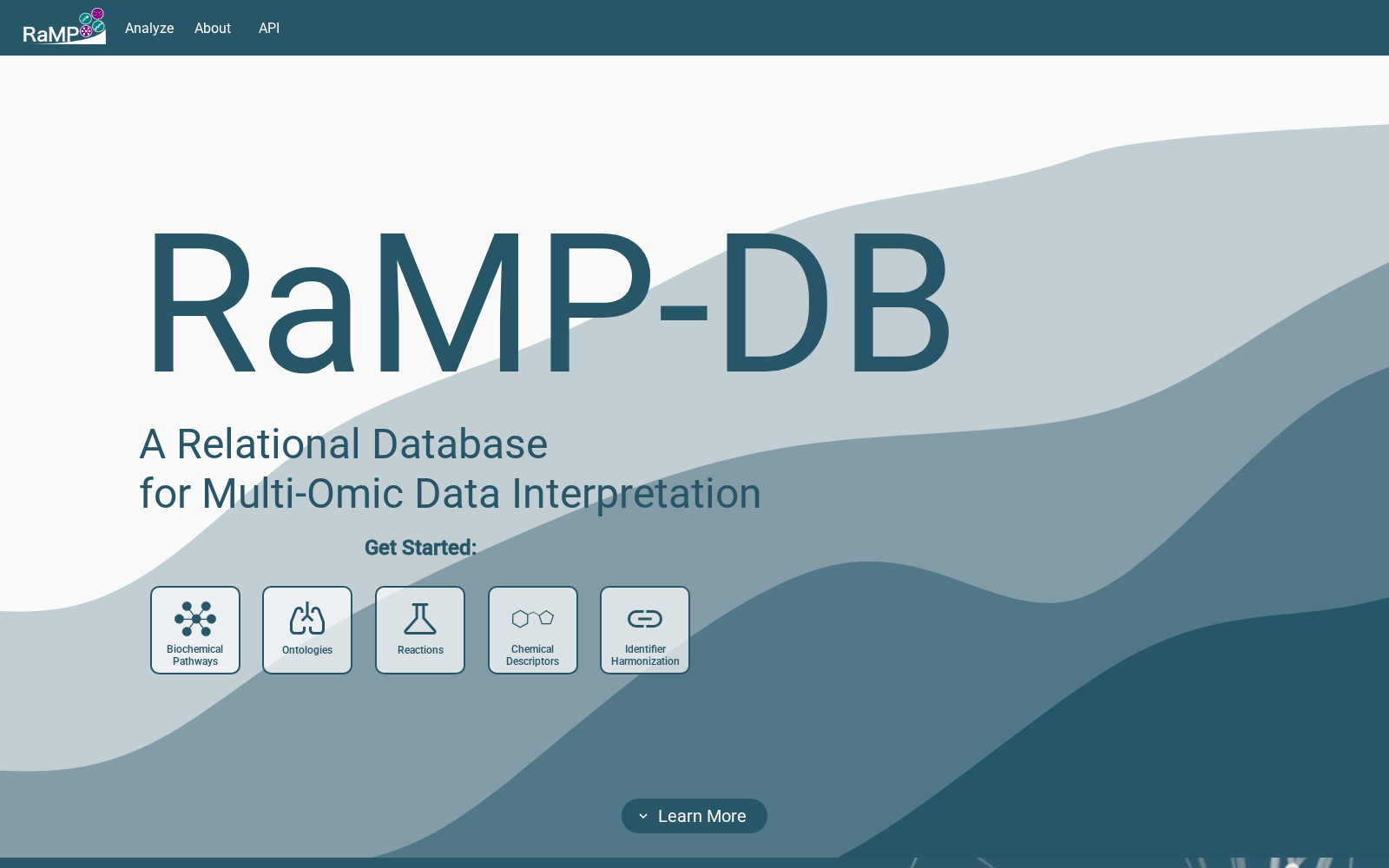Open the Ontologies lungs card
The height and width of the screenshot is (868, 1389).
pos(307,630)
